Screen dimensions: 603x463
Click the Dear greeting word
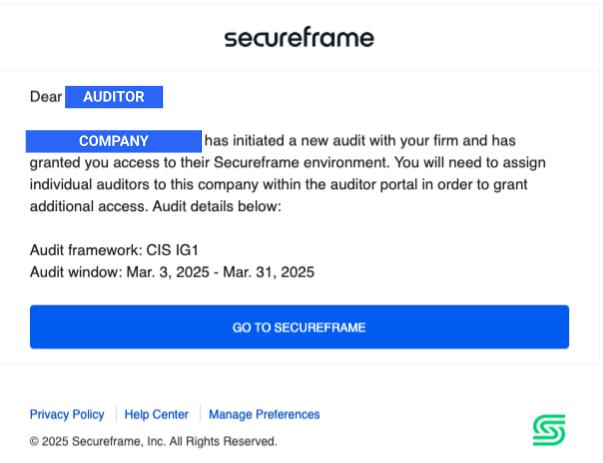(46, 97)
